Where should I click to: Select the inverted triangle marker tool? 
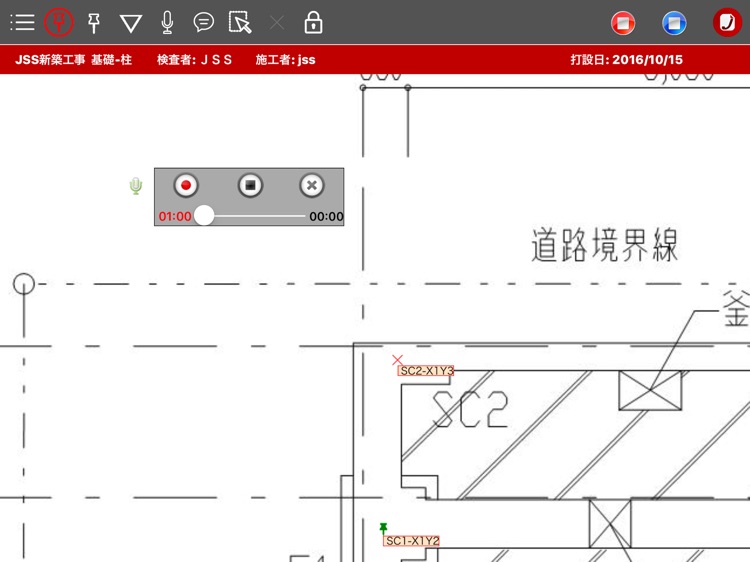131,23
